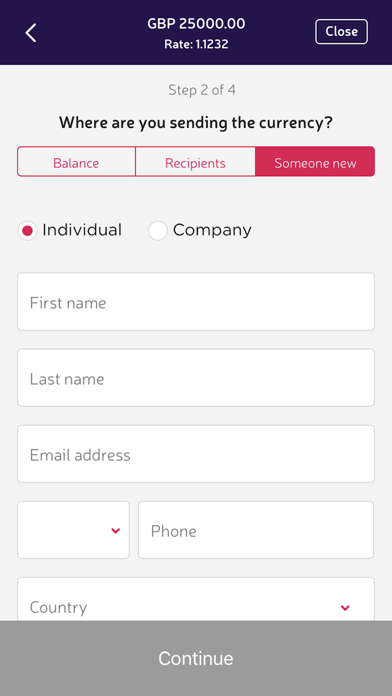Open the phone country code dropdown

73,530
